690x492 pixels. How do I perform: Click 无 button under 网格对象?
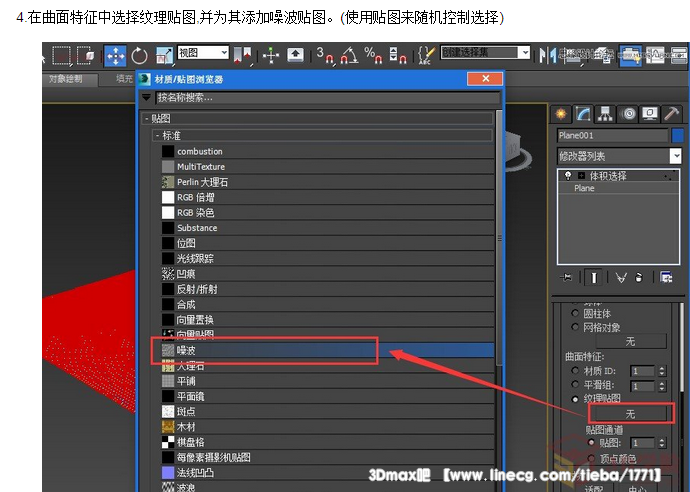(x=630, y=341)
